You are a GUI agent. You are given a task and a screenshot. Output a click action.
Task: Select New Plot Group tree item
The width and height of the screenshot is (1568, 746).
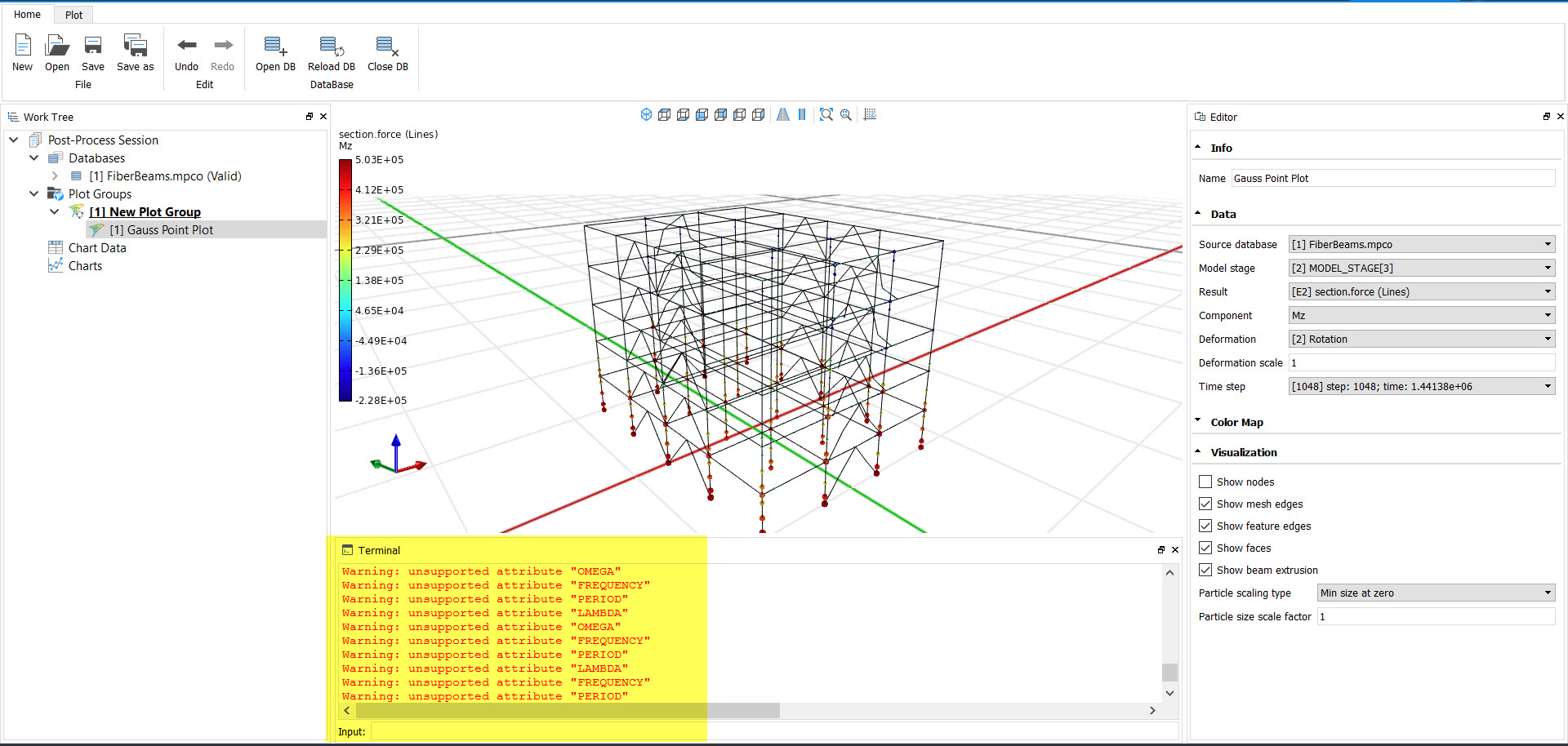point(145,212)
